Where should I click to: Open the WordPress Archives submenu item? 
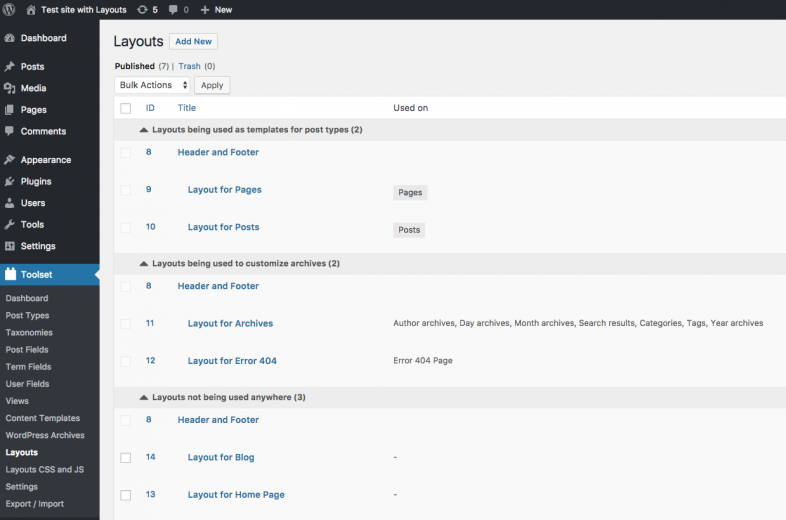coord(45,435)
